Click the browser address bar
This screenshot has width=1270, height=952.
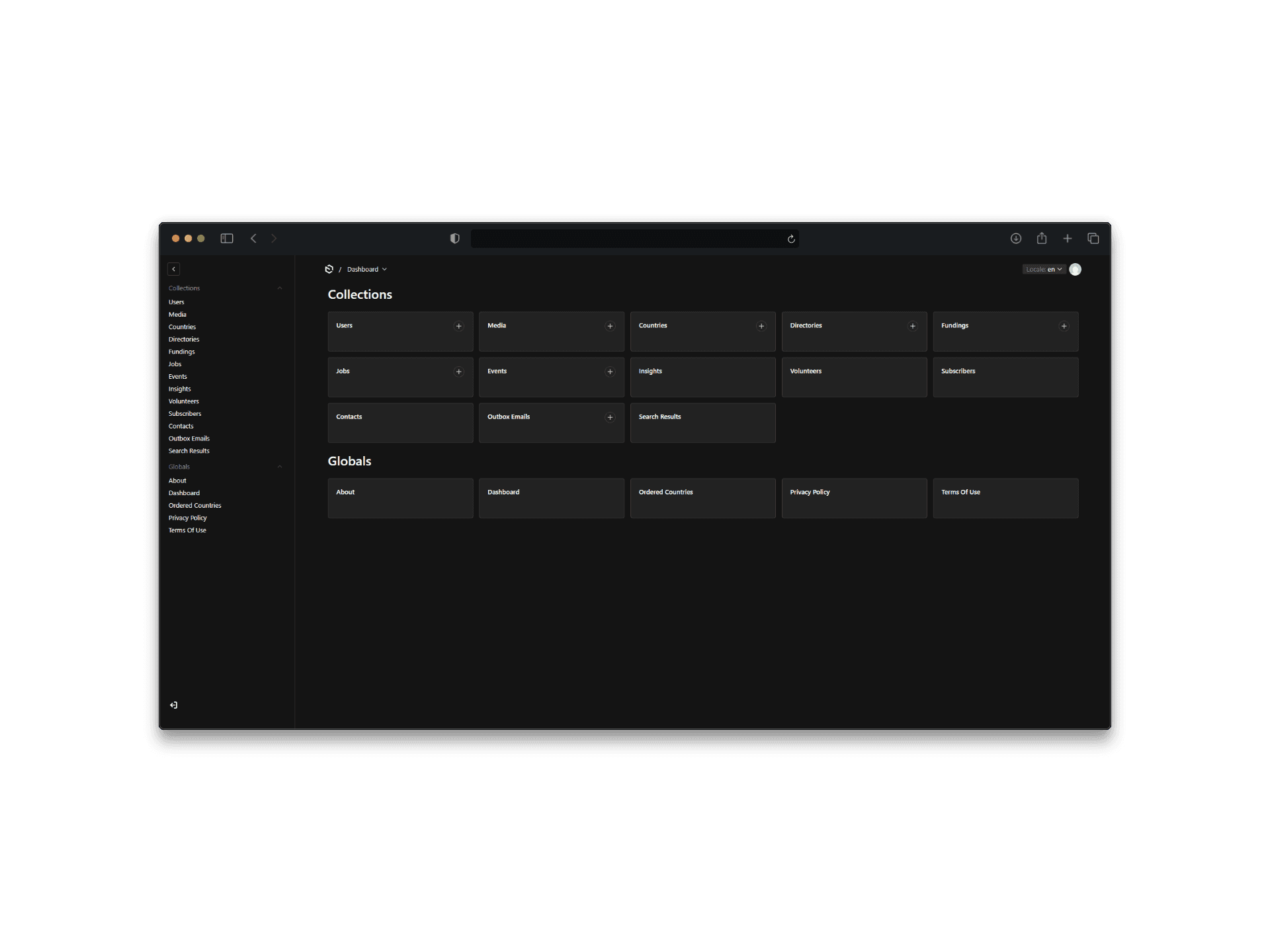(x=634, y=239)
